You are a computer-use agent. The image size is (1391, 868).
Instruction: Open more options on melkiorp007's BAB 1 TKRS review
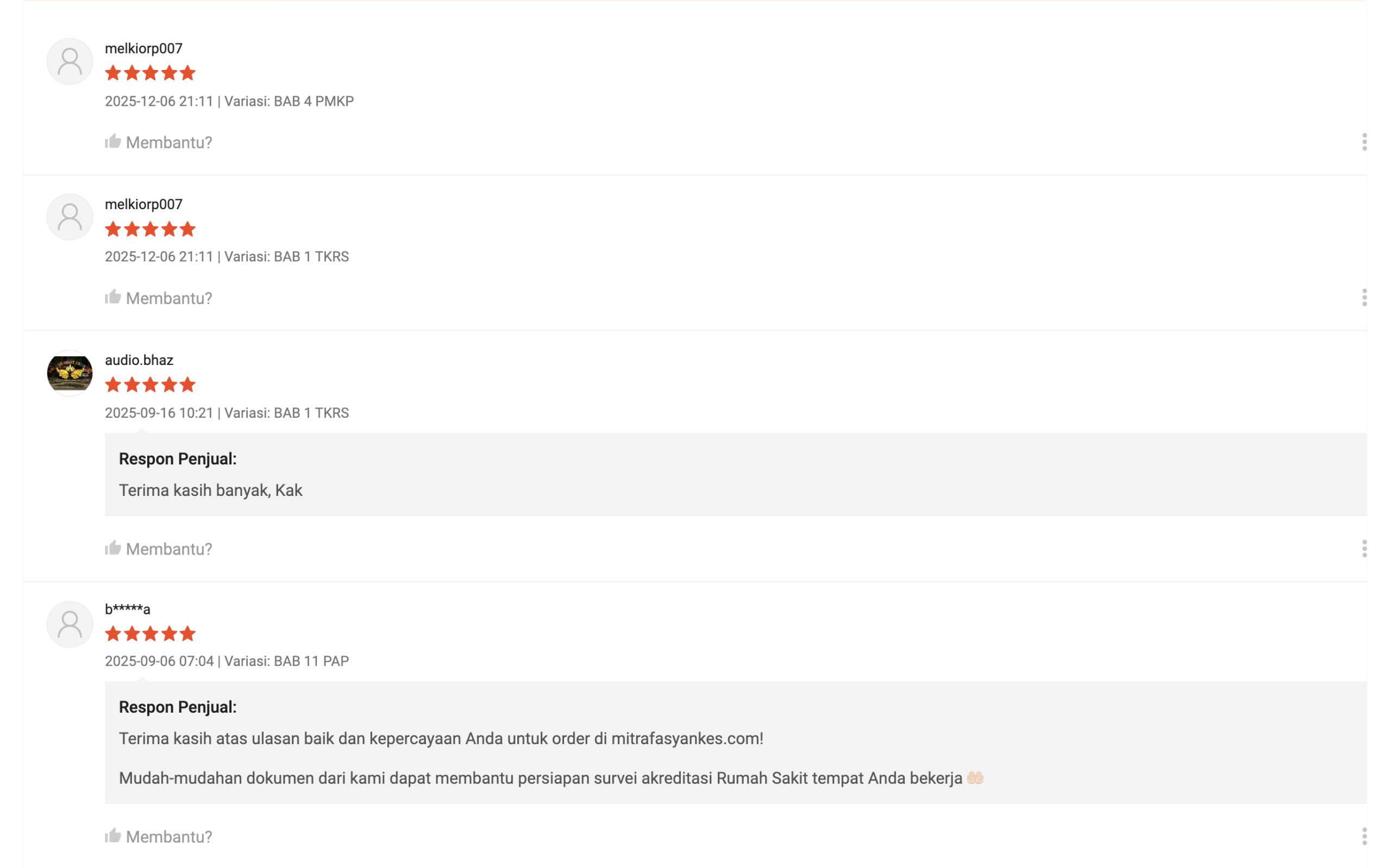[1364, 297]
